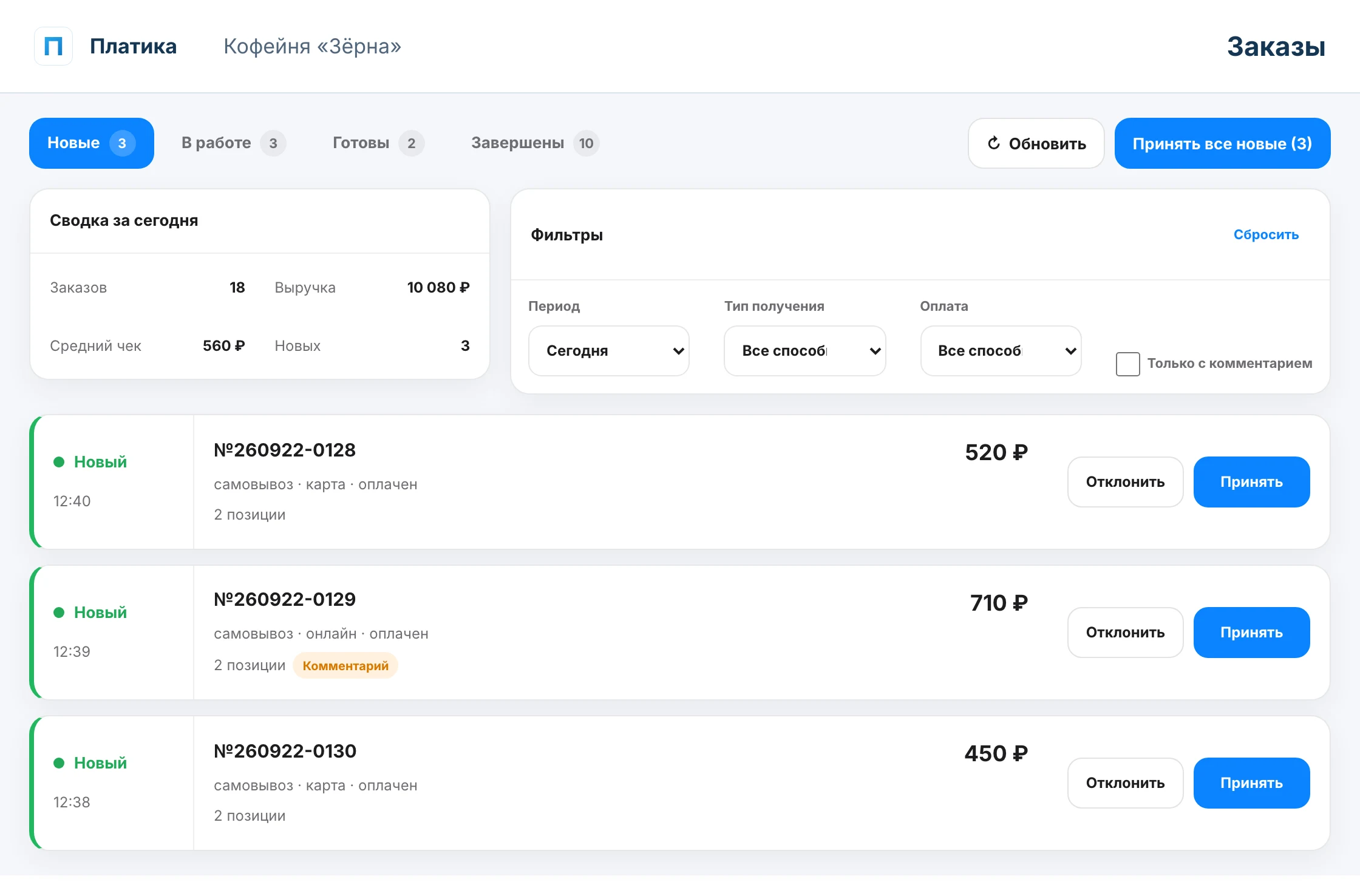Enable the Только с комментарием checkbox

pyautogui.click(x=1127, y=364)
